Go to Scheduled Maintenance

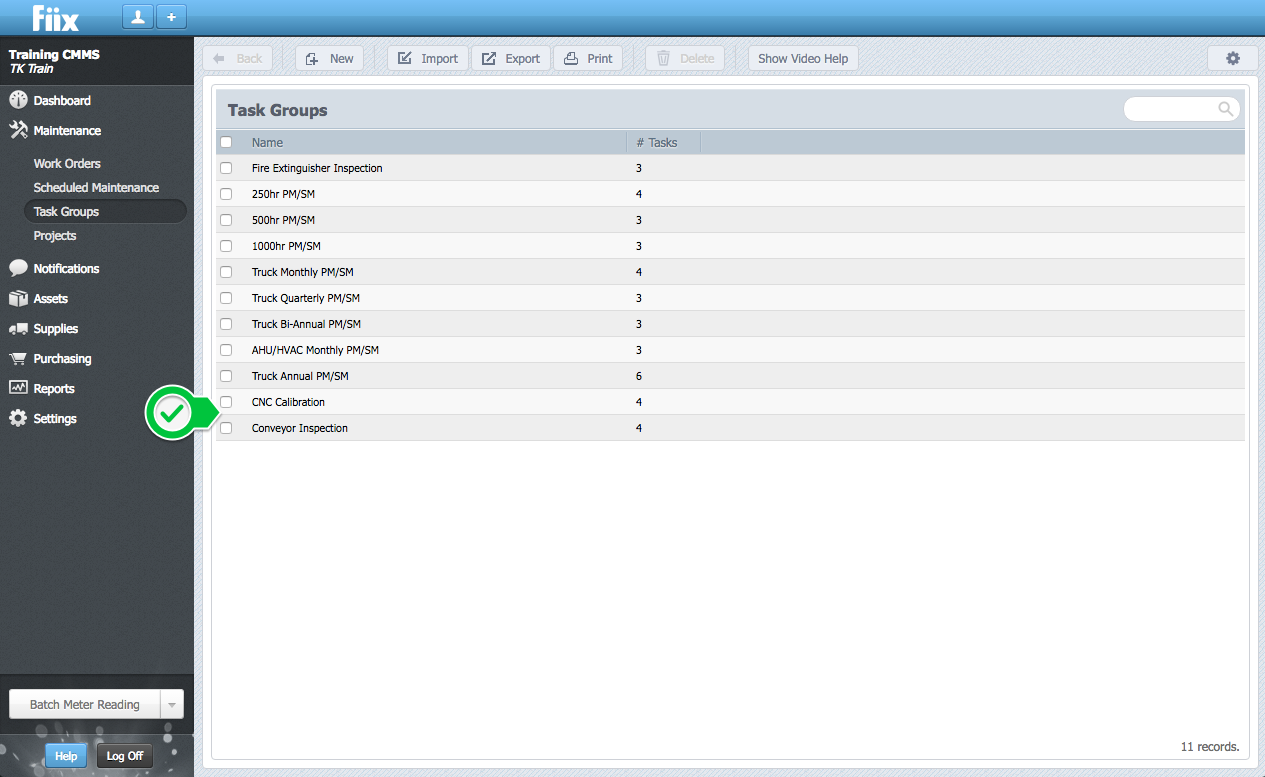96,187
